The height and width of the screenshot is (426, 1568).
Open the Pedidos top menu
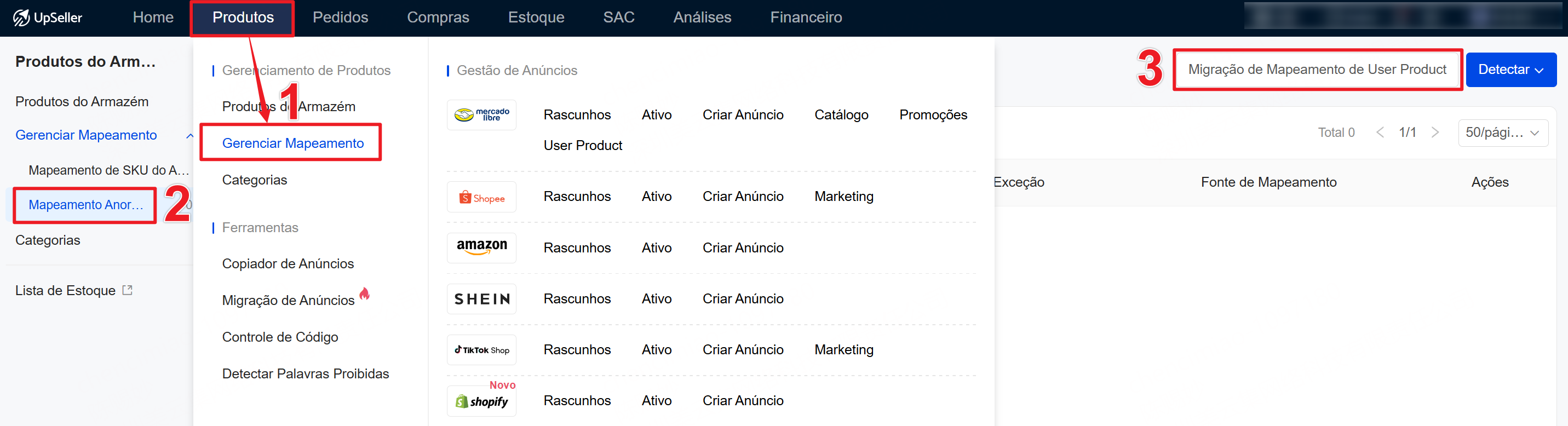pos(340,17)
